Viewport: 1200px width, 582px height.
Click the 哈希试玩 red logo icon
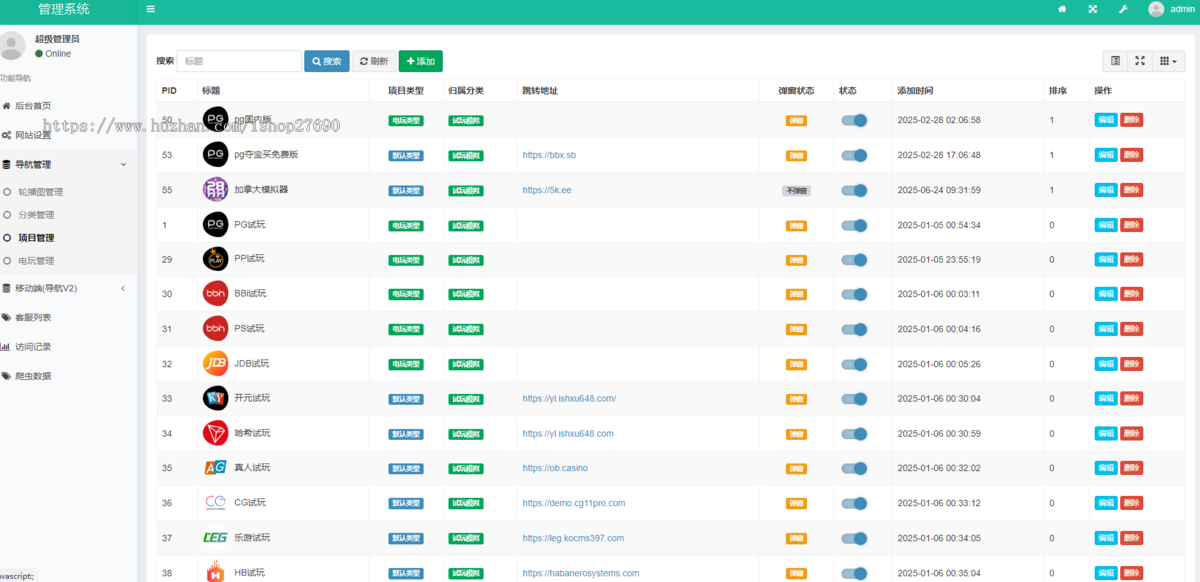pyautogui.click(x=216, y=433)
